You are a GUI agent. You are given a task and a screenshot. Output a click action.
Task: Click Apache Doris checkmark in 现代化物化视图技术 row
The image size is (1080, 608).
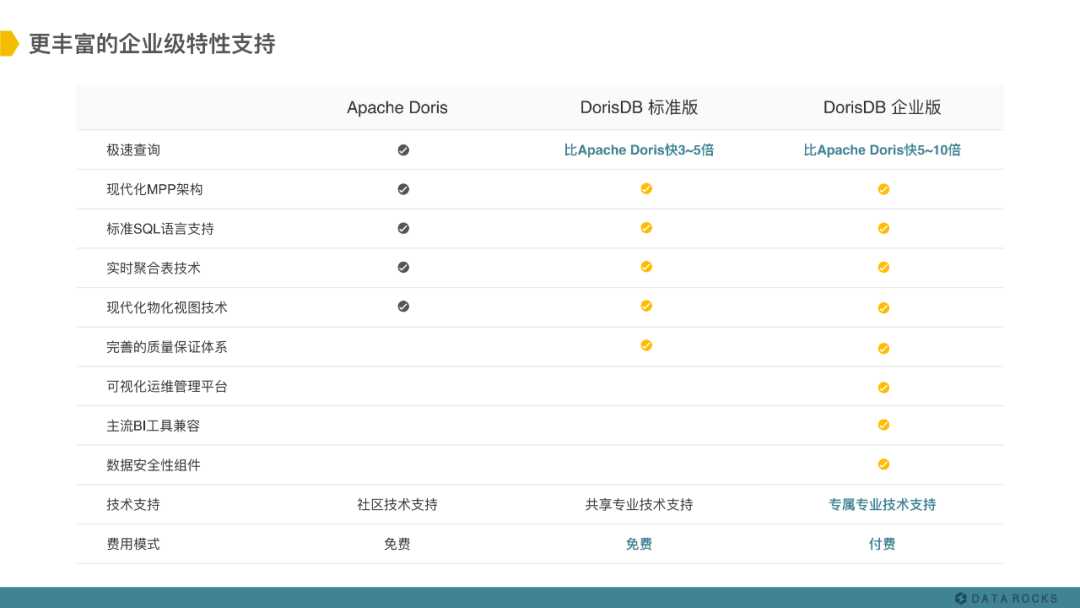point(404,306)
